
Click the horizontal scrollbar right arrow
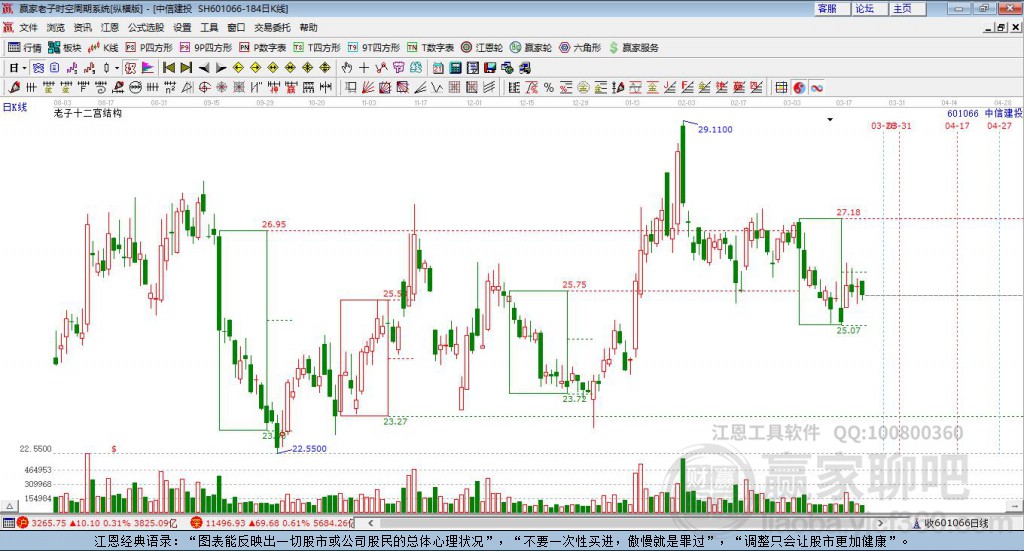(880, 523)
